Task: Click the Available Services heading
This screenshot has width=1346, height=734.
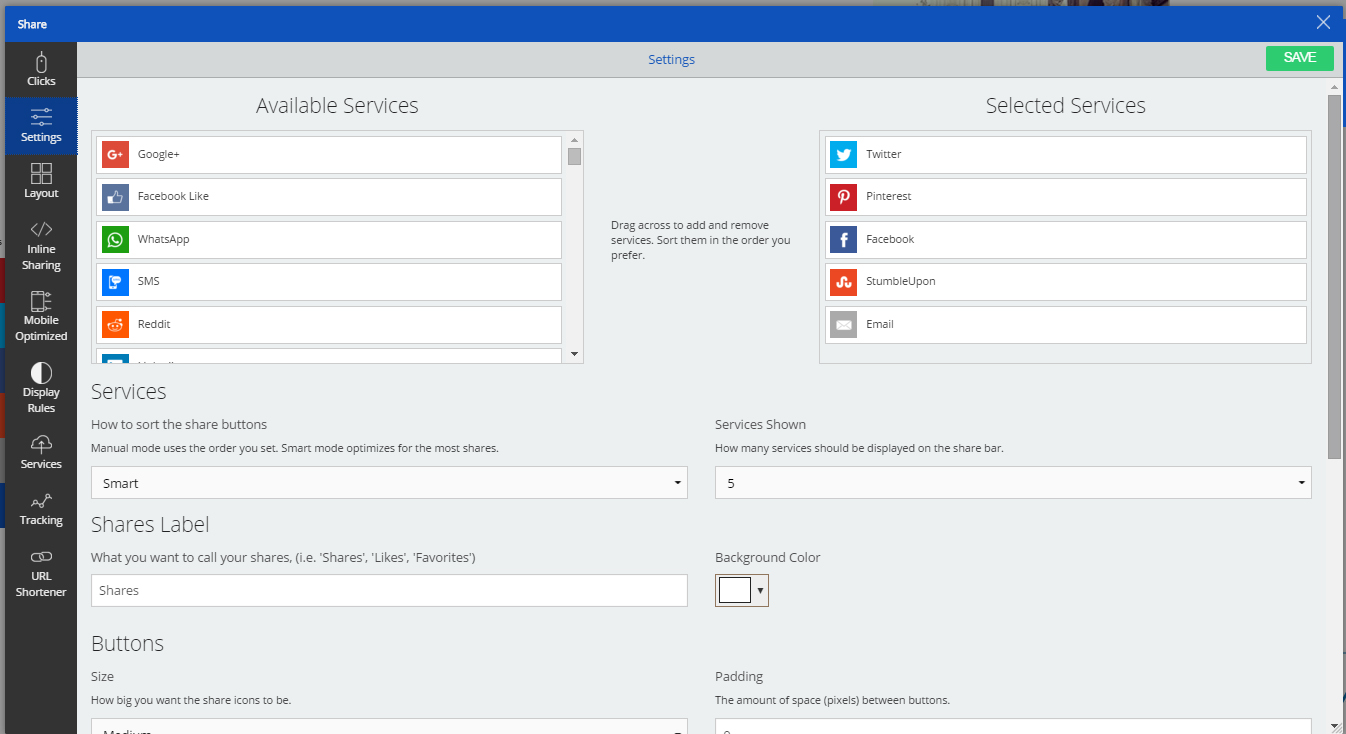Action: (x=337, y=106)
